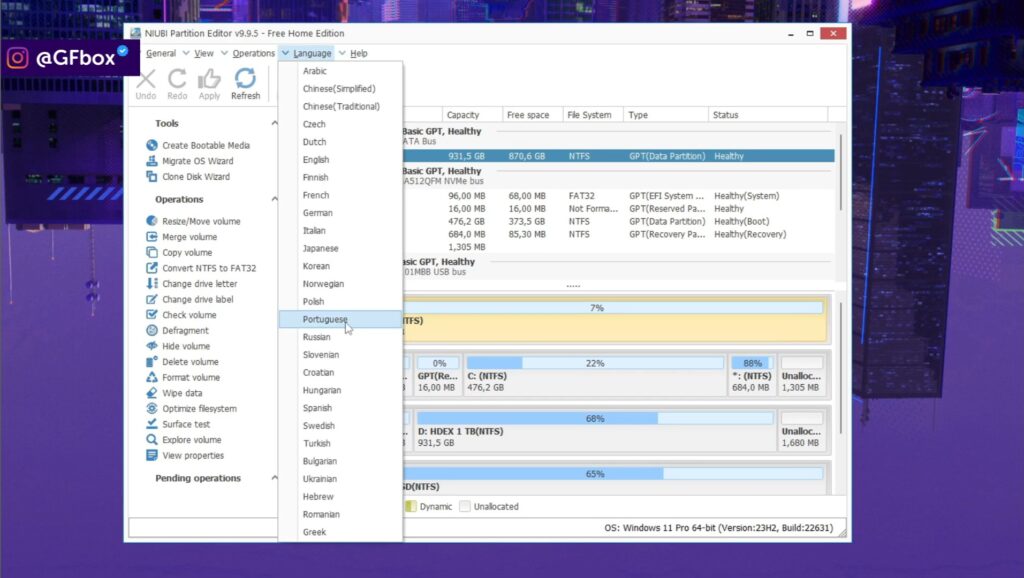Open the Wipe data operation
The width and height of the screenshot is (1024, 578).
pos(174,394)
